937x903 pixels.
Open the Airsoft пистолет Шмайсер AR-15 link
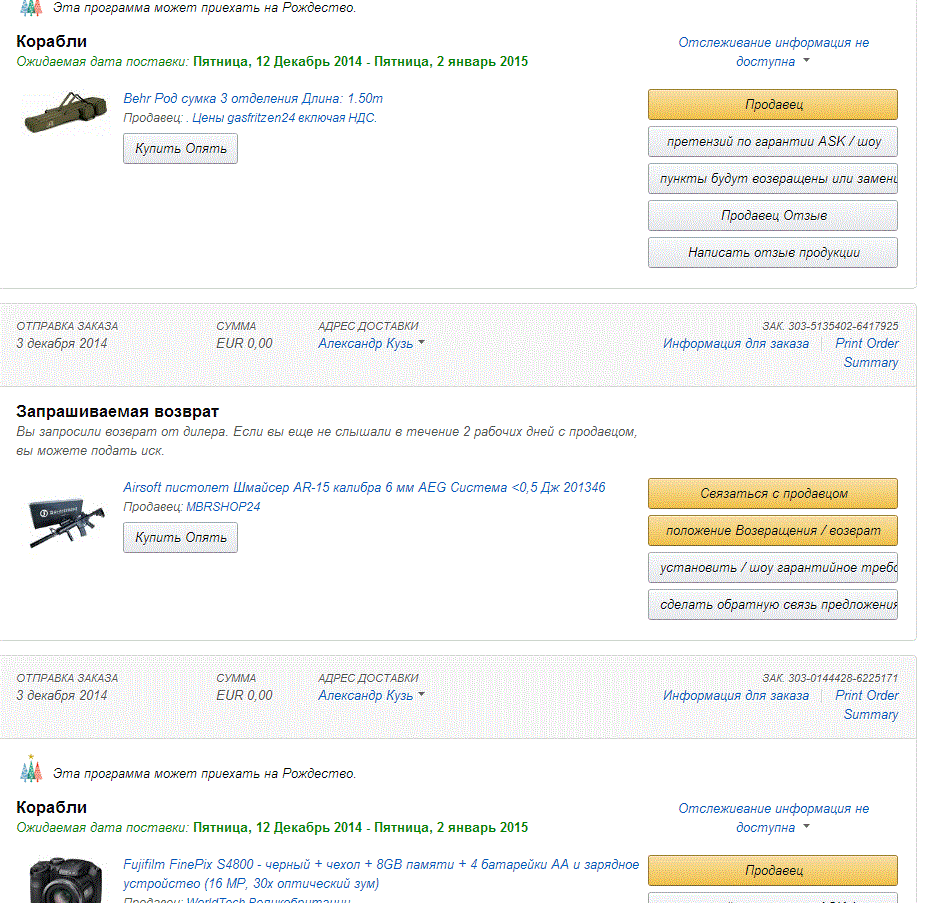point(364,488)
